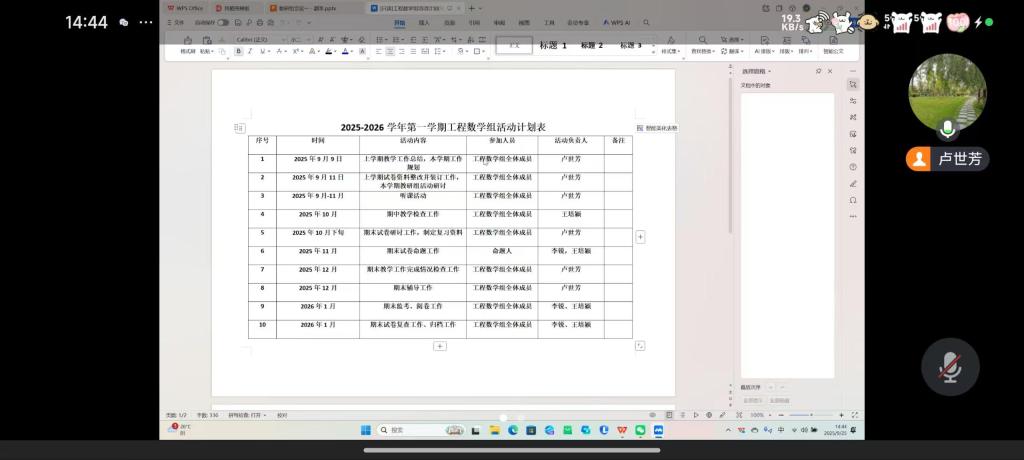Unmute the crossed-out microphone button

coord(950,368)
